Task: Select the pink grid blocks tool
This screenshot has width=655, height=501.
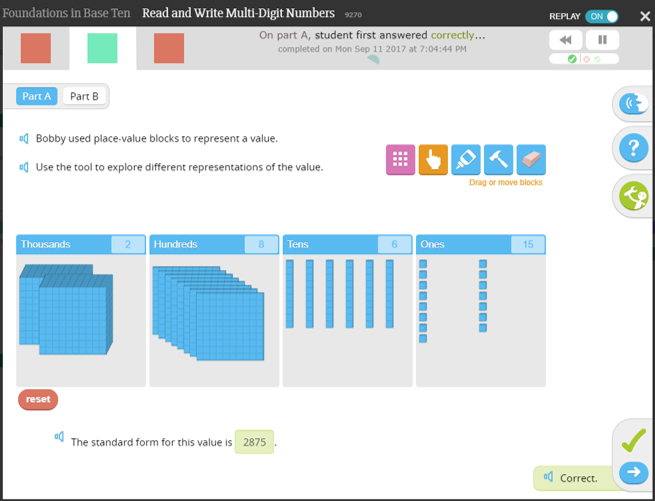Action: pyautogui.click(x=400, y=159)
